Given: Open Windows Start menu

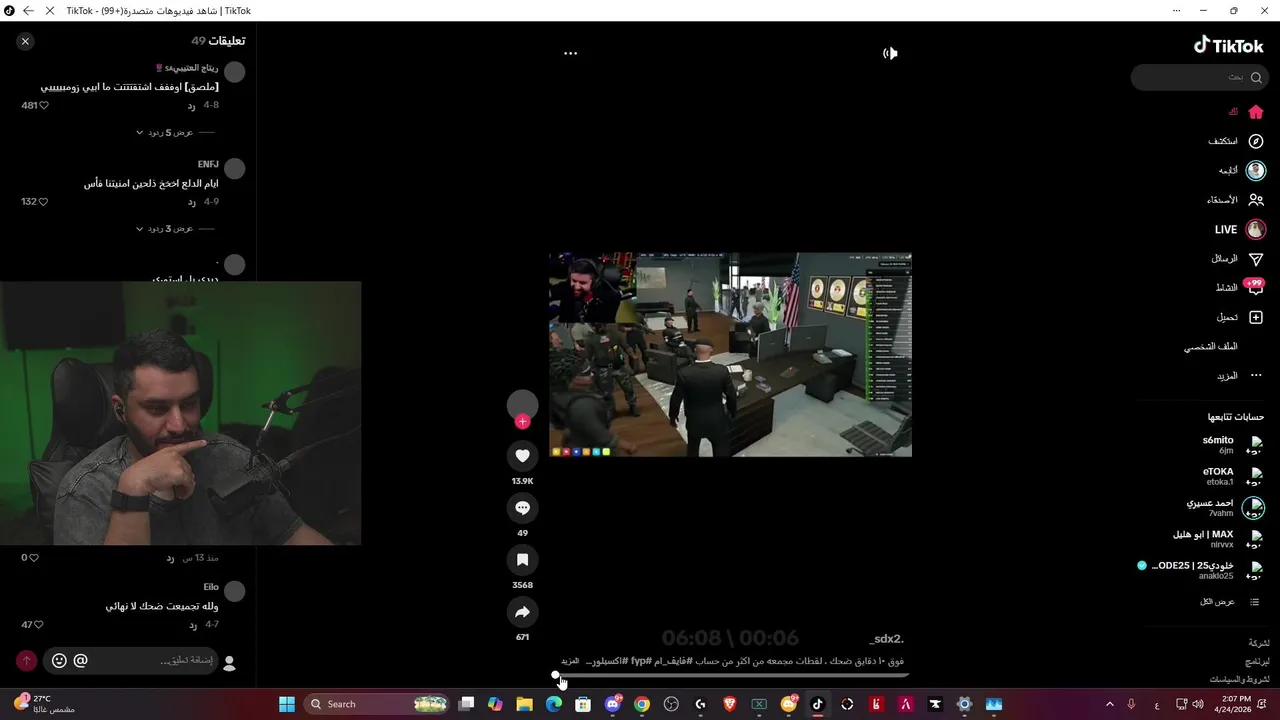Looking at the screenshot, I should (x=286, y=704).
